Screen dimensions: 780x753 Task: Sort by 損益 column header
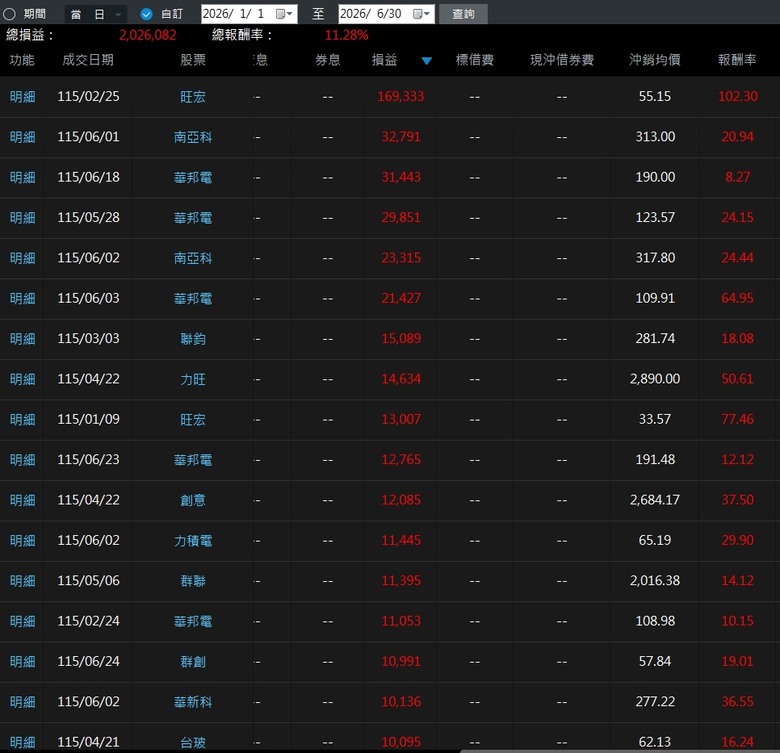point(385,60)
